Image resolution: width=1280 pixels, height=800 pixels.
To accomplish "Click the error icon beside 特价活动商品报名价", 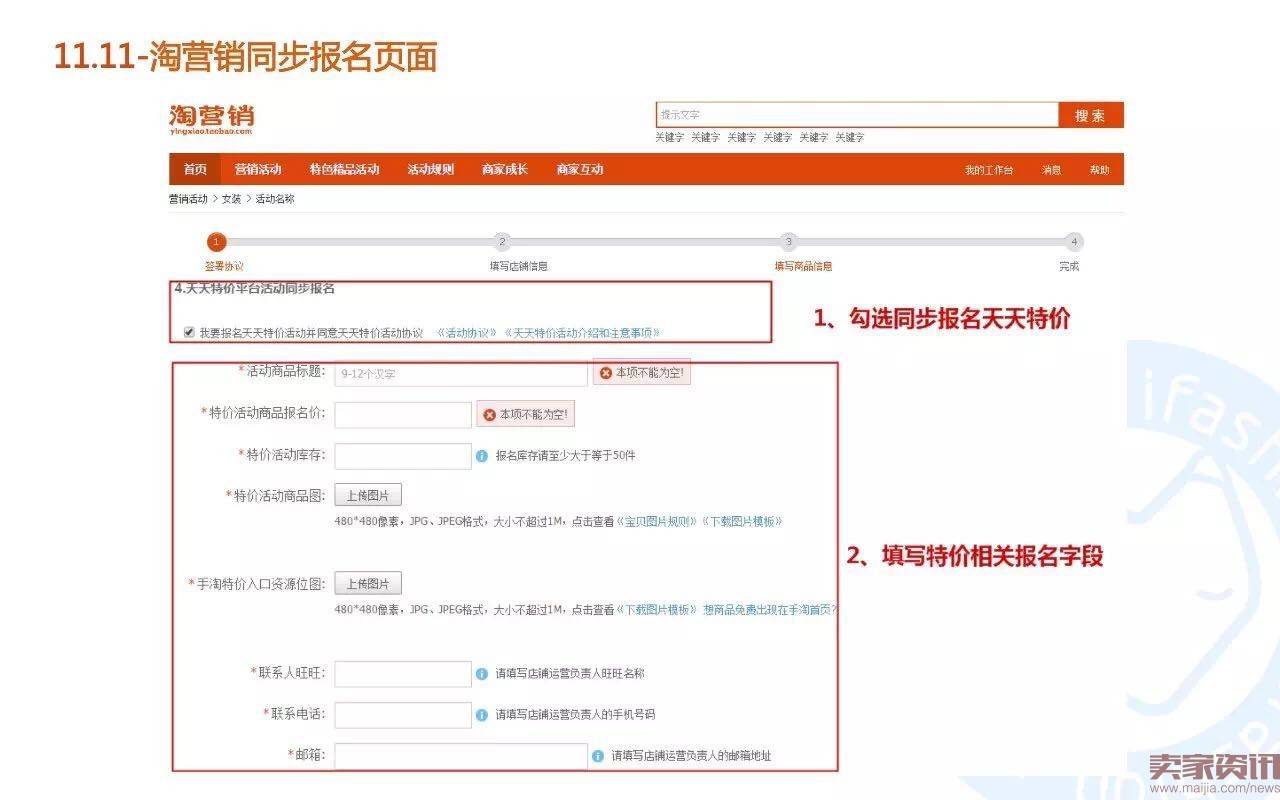I will (x=489, y=414).
